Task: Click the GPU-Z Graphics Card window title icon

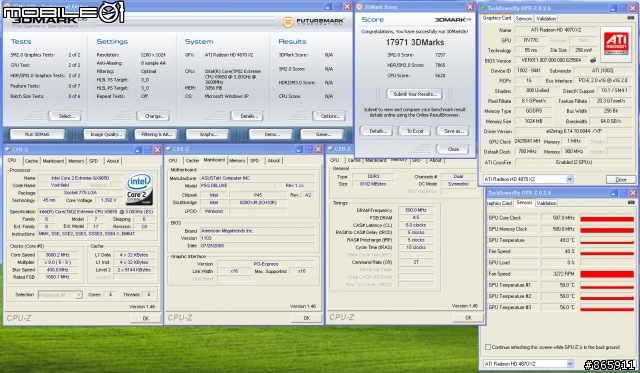Action: 483,8
